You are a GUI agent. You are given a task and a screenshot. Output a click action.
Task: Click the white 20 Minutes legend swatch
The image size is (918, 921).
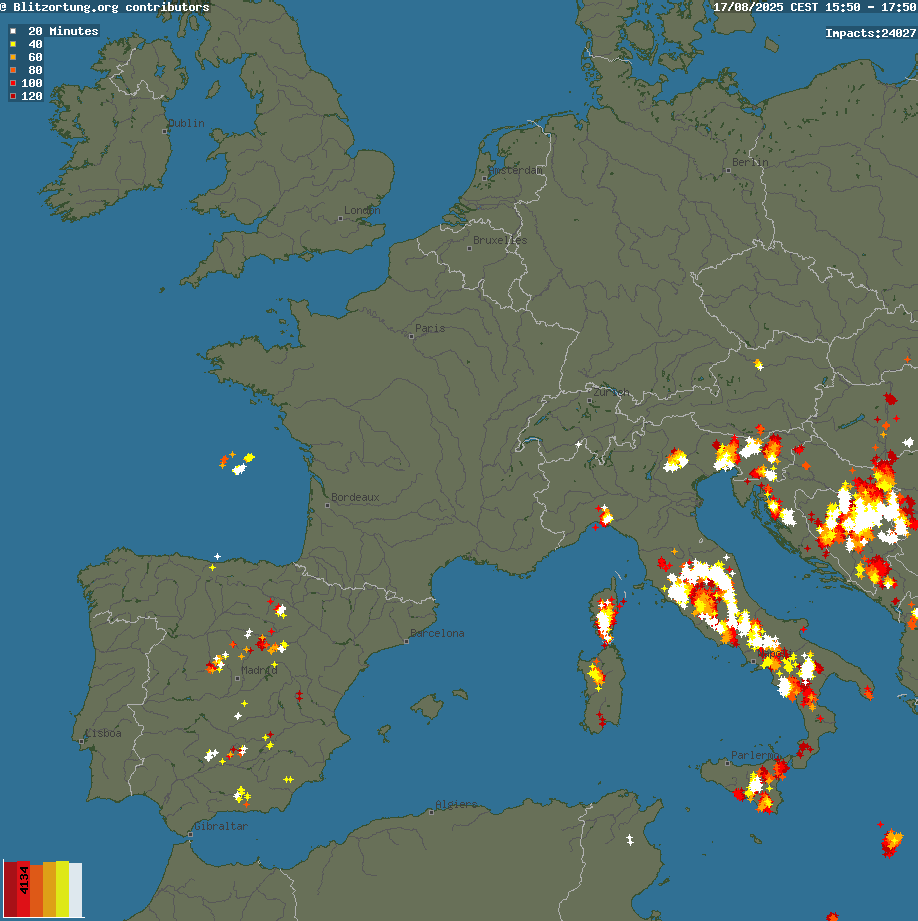coord(13,31)
